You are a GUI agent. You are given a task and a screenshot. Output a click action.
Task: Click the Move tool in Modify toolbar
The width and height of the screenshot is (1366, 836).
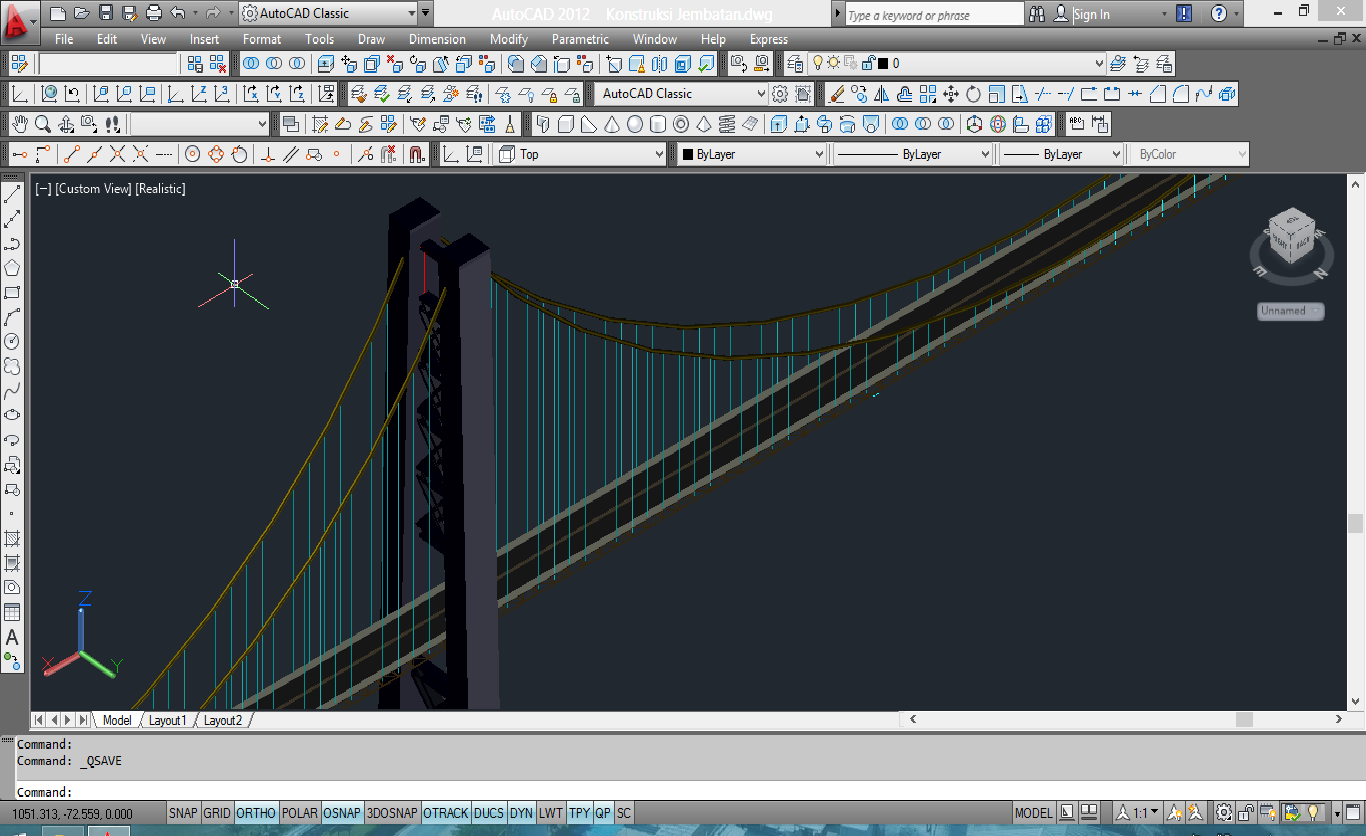[951, 94]
